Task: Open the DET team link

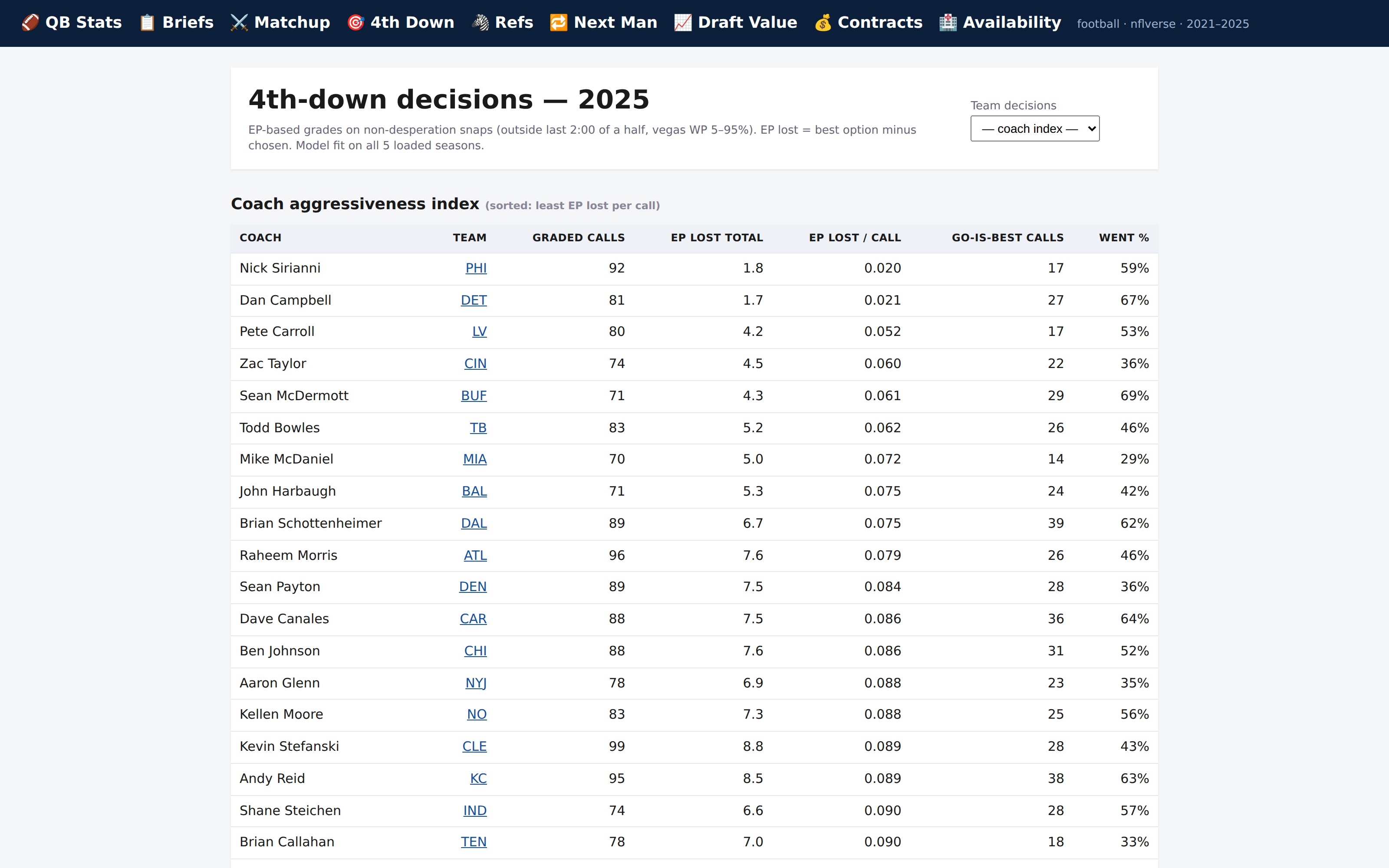Action: [474, 300]
